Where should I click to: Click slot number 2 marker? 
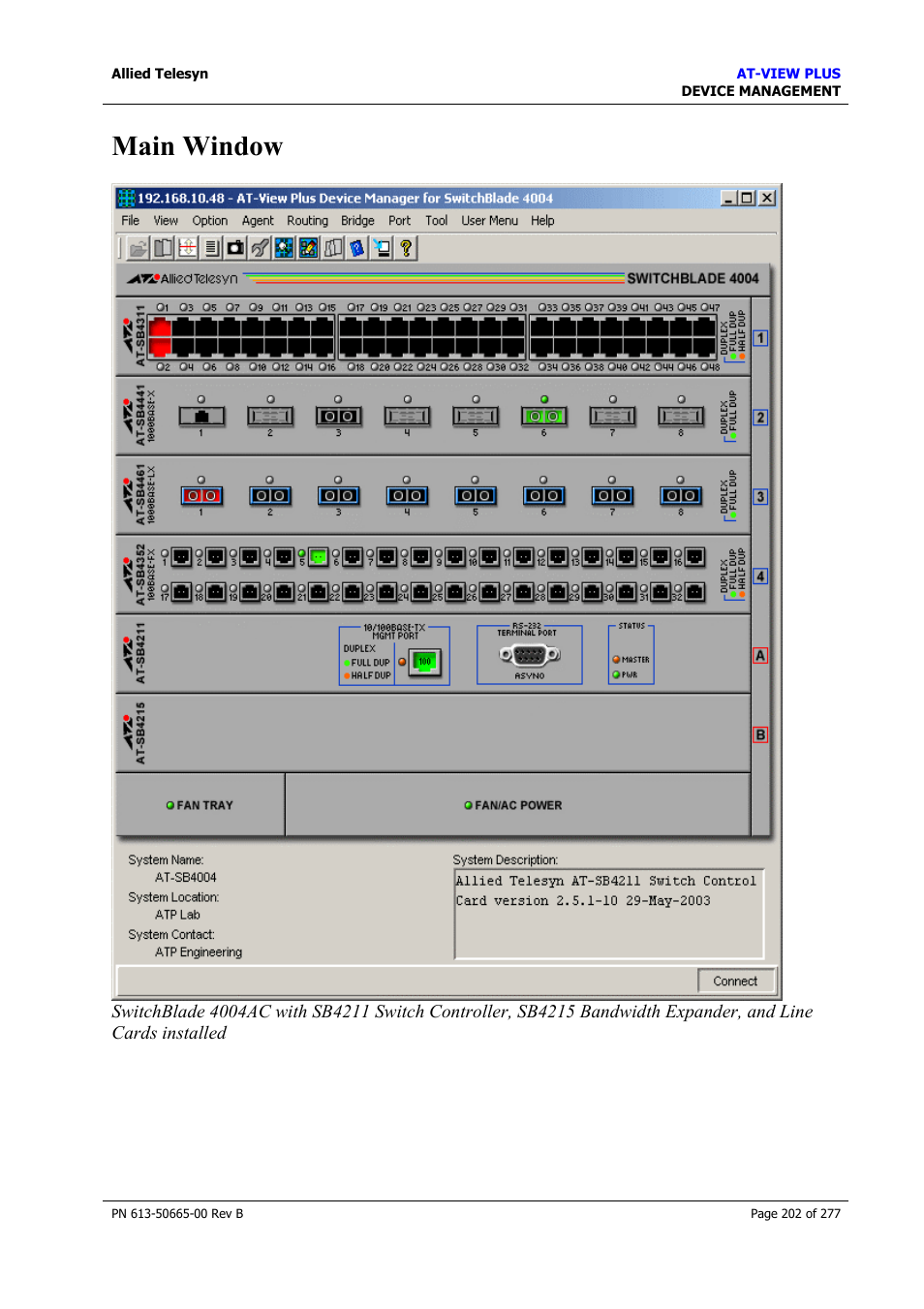click(760, 418)
